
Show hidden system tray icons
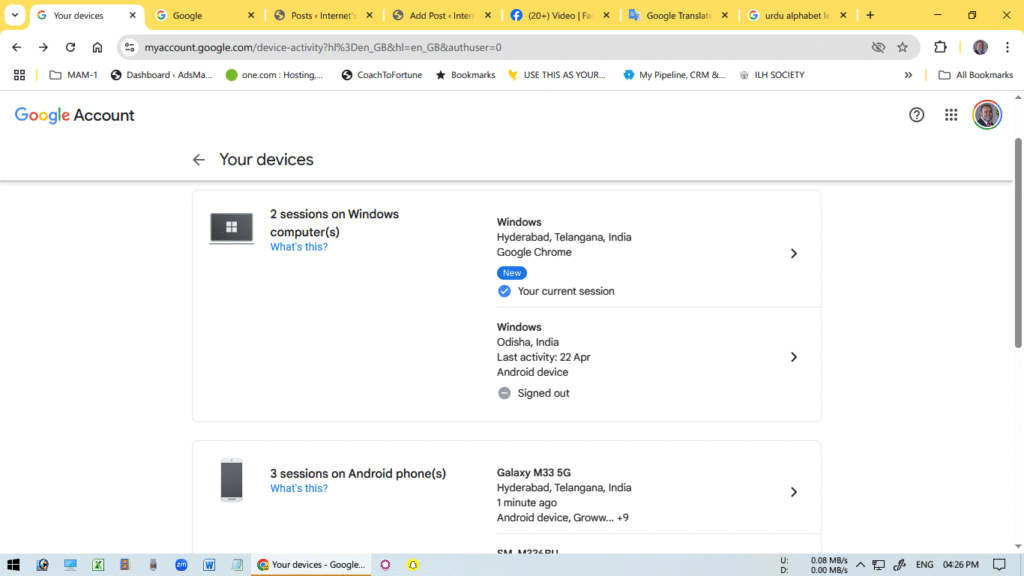[x=860, y=565]
